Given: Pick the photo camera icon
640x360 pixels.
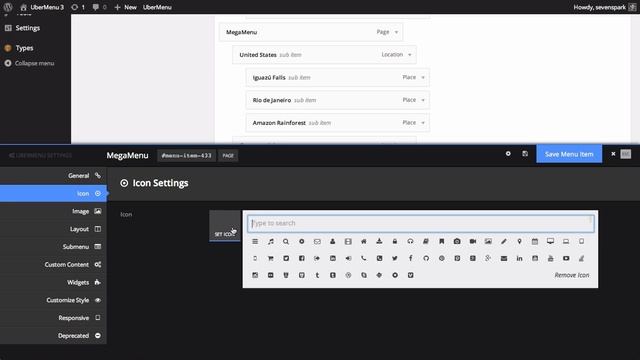Looking at the screenshot, I should pyautogui.click(x=457, y=242).
